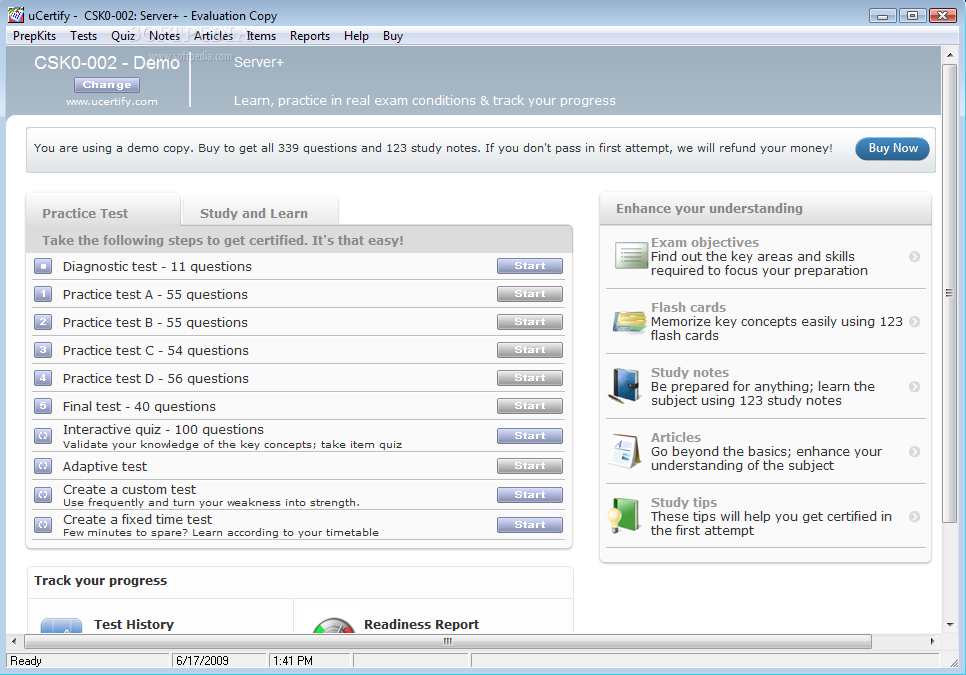Click the Test History icon
Viewport: 966px width, 675px height.
tap(61, 626)
